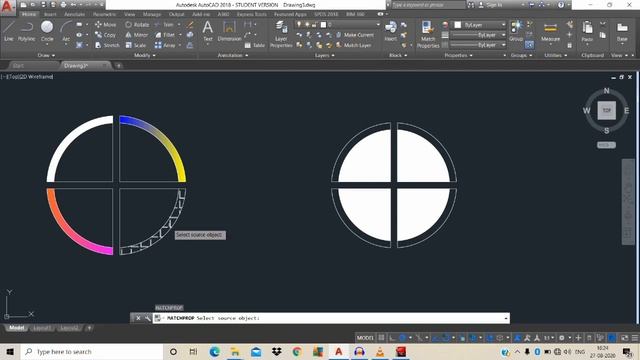This screenshot has width=640, height=360.
Task: Open Layer Properties manager
Action: click(x=281, y=34)
